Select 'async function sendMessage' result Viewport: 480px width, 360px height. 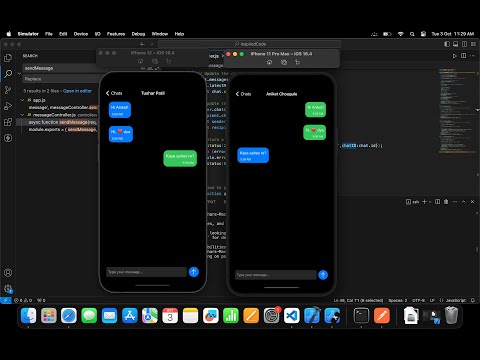pyautogui.click(x=62, y=122)
